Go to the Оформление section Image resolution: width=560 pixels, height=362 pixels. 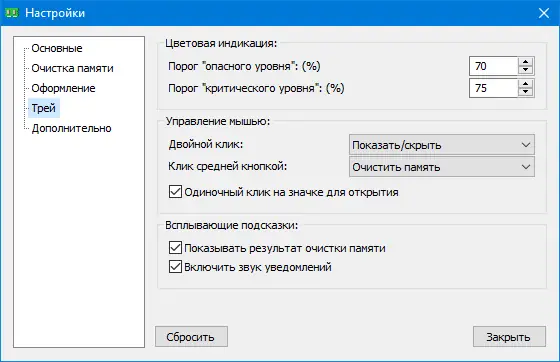tap(64, 88)
